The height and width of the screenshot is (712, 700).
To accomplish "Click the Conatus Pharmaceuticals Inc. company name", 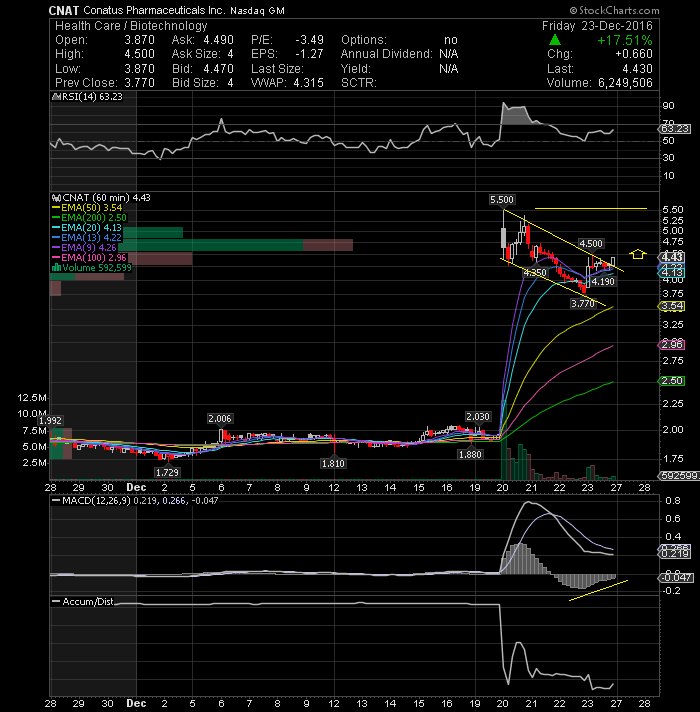I will [154, 10].
